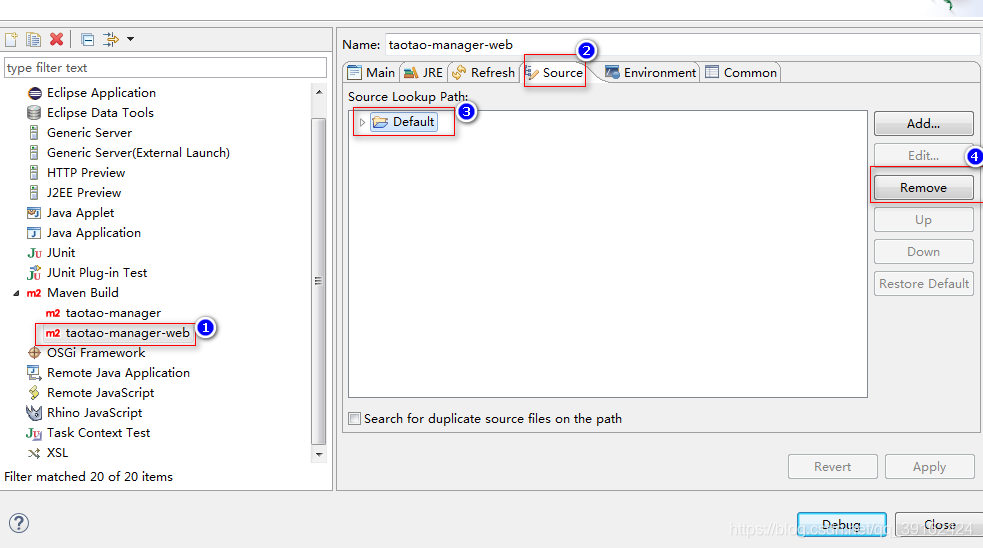Focus the type filter text field
The height and width of the screenshot is (548, 983).
click(166, 68)
